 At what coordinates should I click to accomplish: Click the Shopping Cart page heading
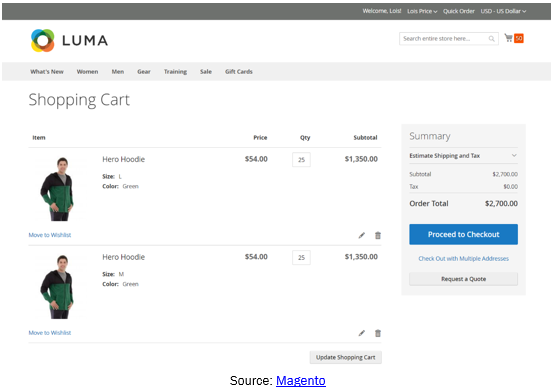point(79,100)
